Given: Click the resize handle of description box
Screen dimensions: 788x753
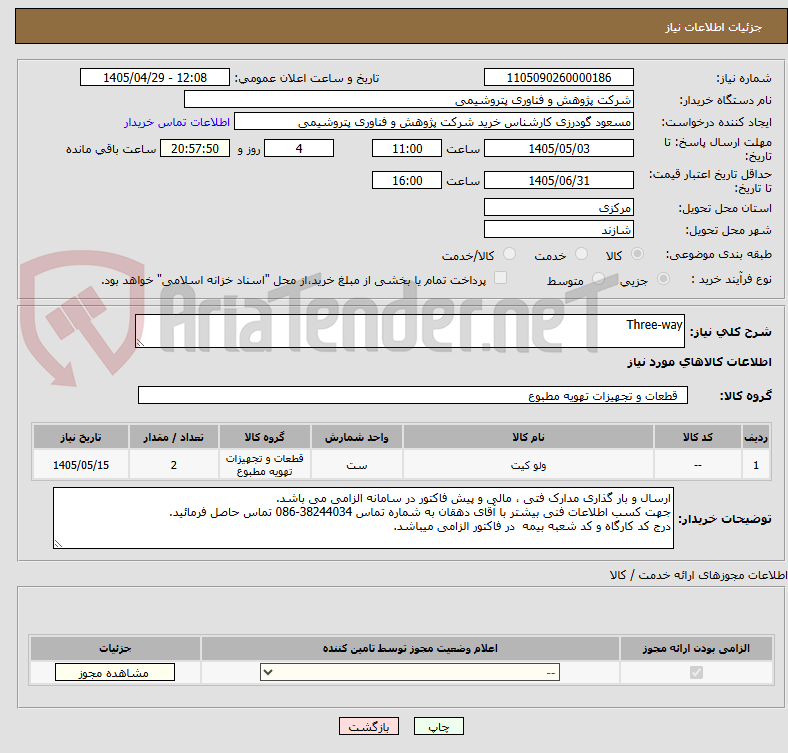Looking at the screenshot, I should 140,343.
